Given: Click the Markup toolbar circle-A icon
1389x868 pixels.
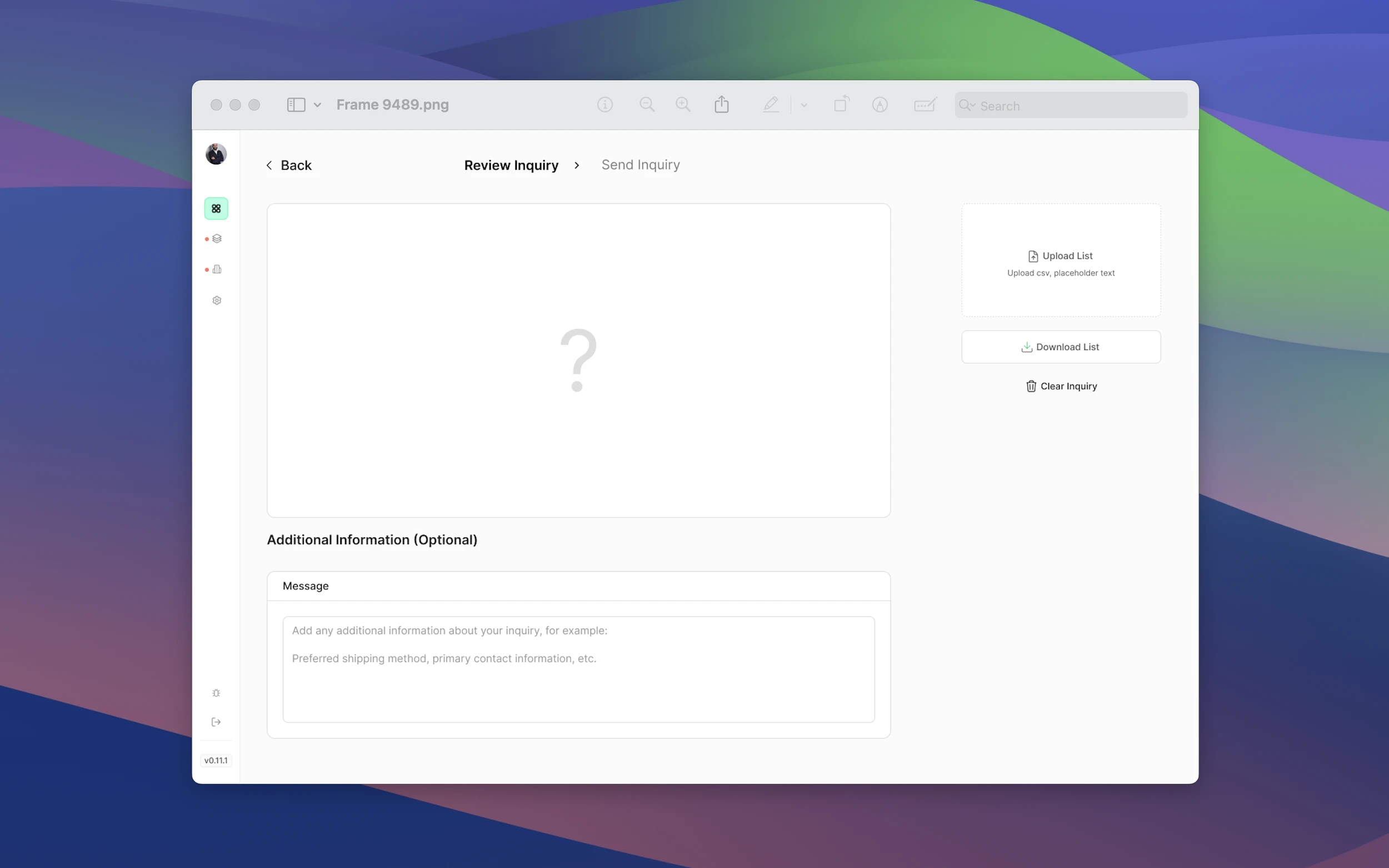Looking at the screenshot, I should (880, 104).
